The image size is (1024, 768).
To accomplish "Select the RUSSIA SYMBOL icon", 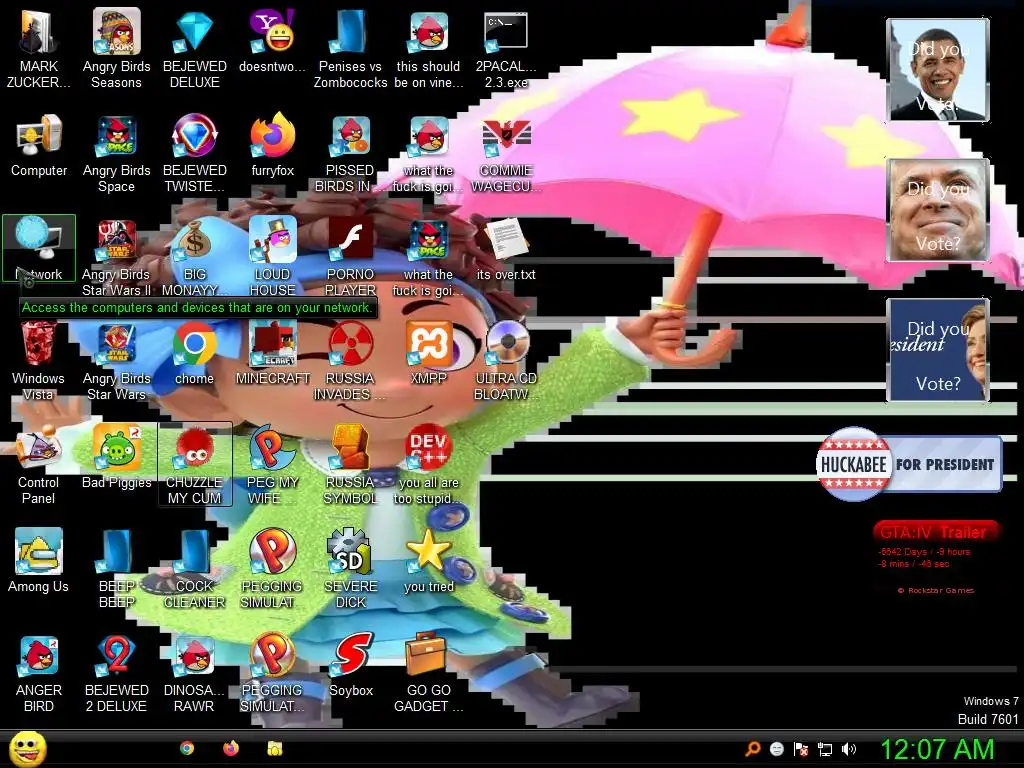I will [351, 465].
